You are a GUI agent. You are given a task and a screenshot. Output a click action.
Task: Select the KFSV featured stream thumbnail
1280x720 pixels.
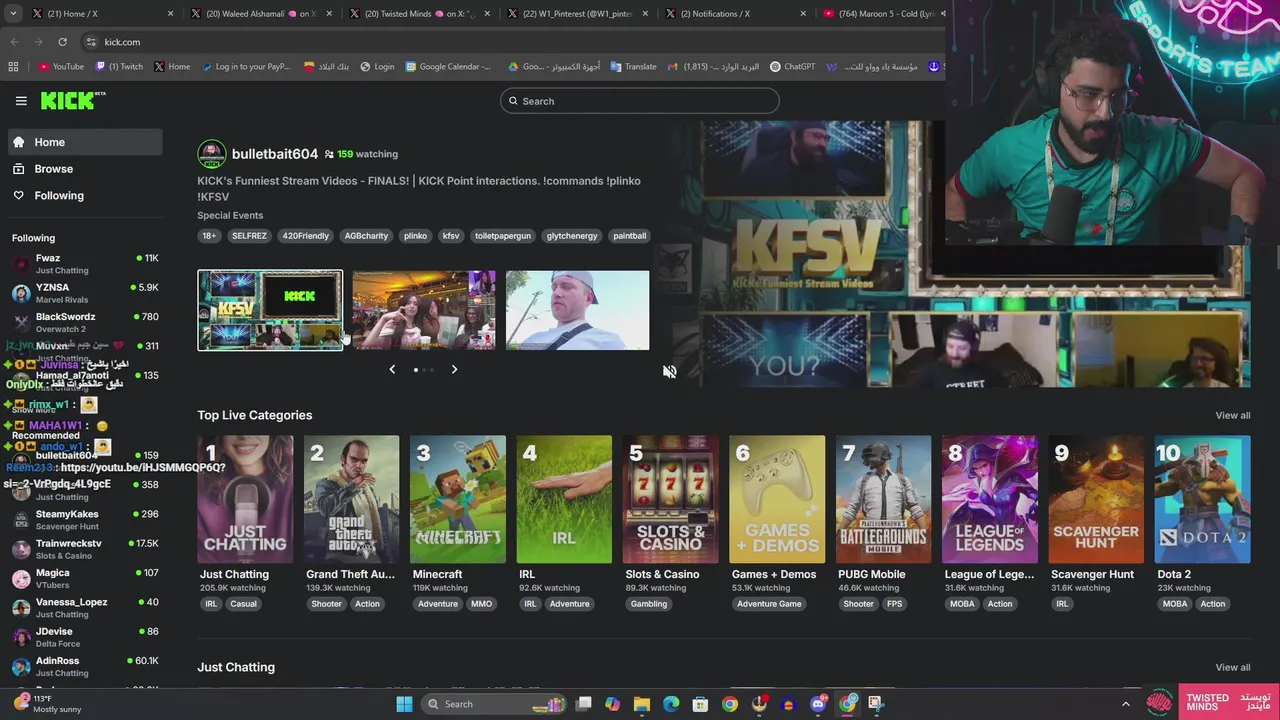pyautogui.click(x=270, y=310)
